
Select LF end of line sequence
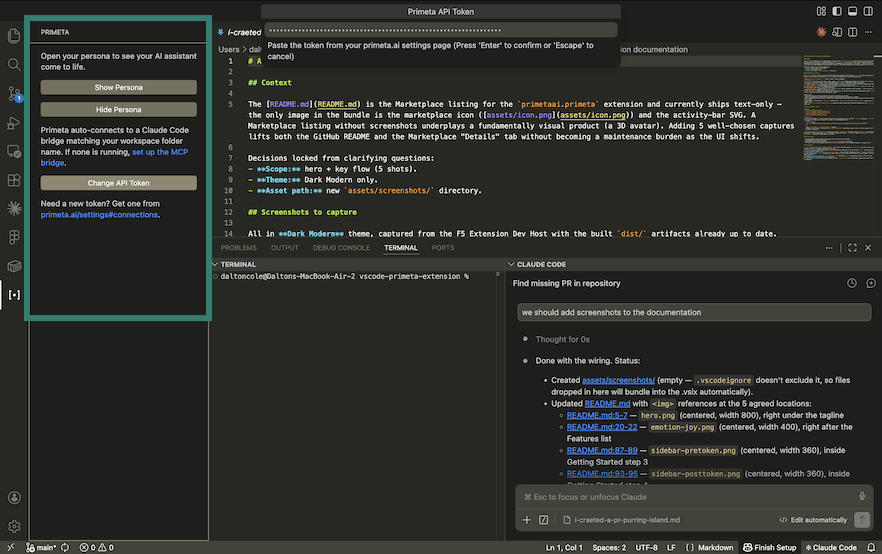(671, 547)
